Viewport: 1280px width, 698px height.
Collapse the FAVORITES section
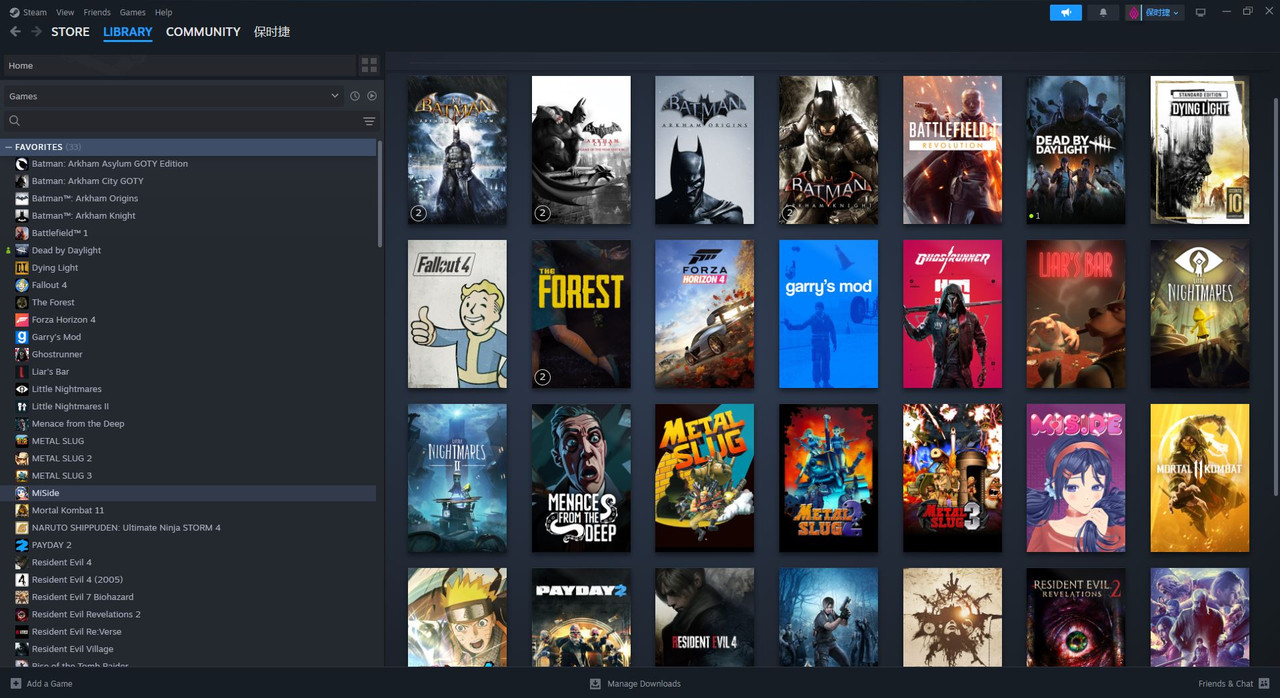pos(9,147)
